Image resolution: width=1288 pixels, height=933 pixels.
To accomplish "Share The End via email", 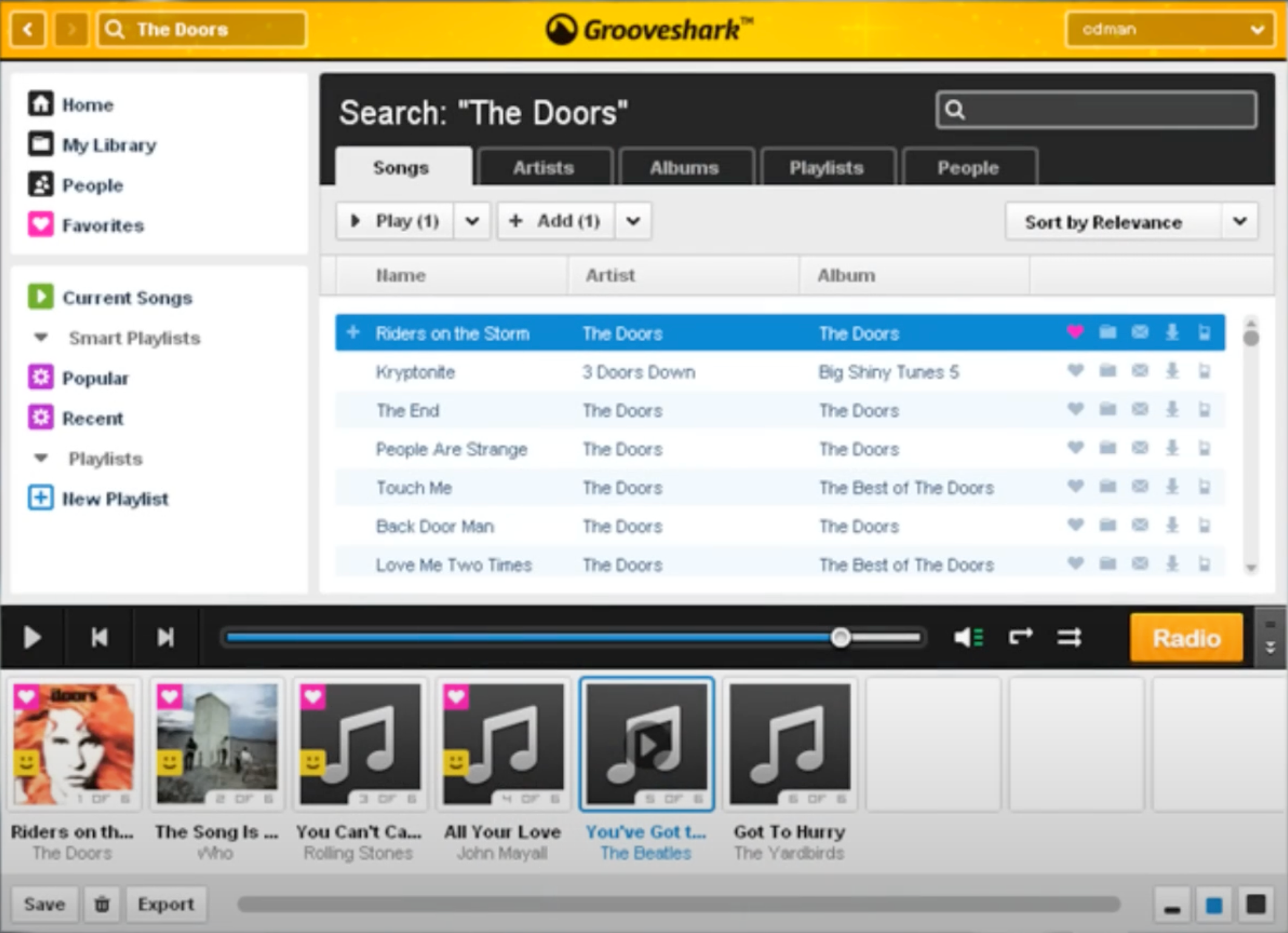I will (1139, 410).
